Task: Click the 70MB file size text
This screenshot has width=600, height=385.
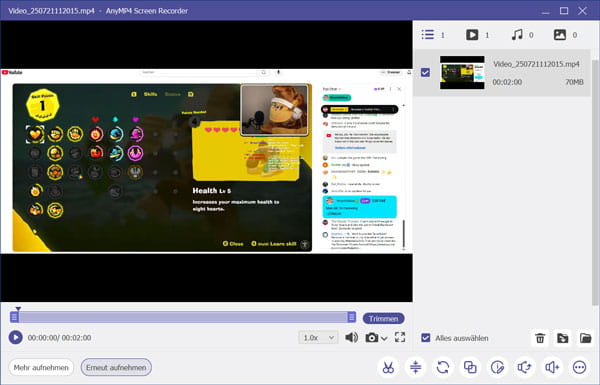Action: tap(574, 82)
